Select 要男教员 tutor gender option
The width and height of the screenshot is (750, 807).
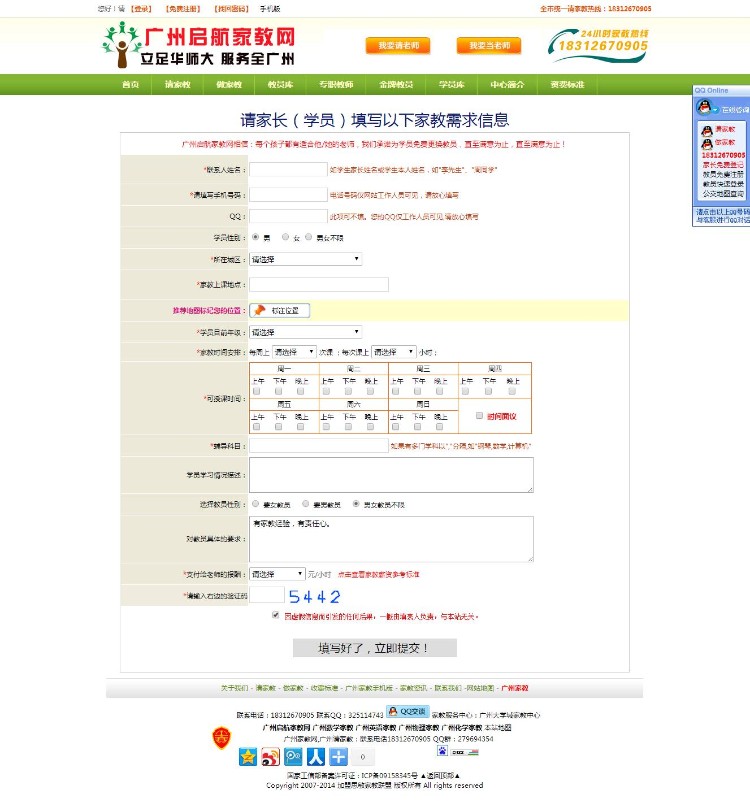[x=305, y=503]
